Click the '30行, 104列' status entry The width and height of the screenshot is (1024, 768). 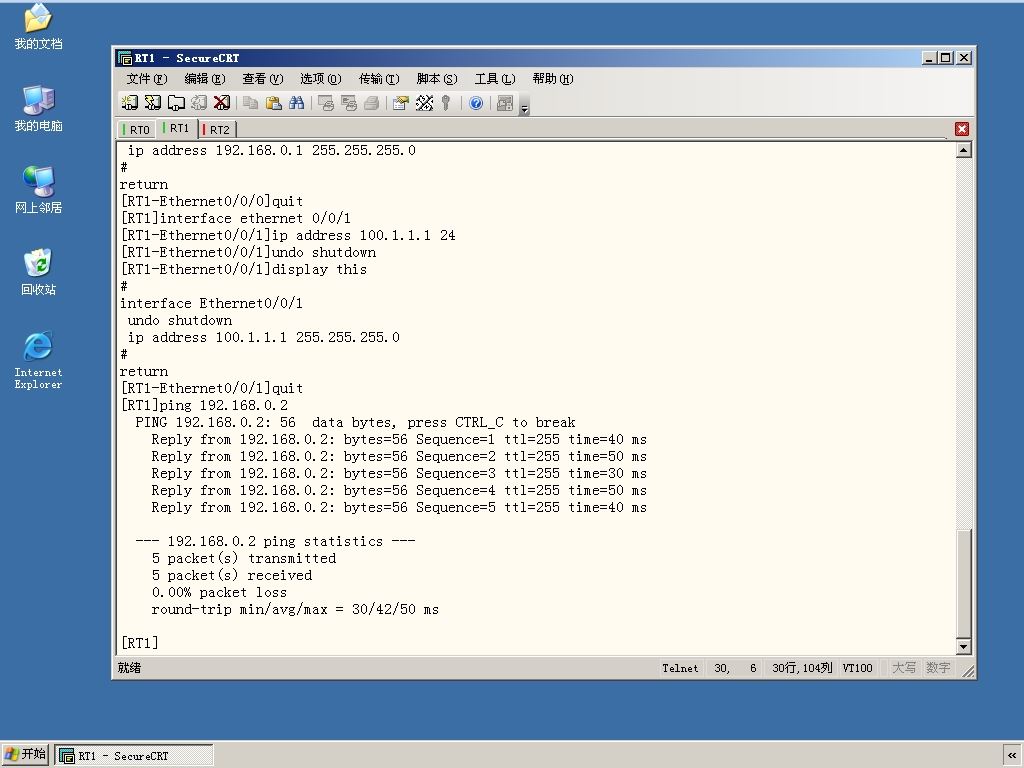pos(802,668)
